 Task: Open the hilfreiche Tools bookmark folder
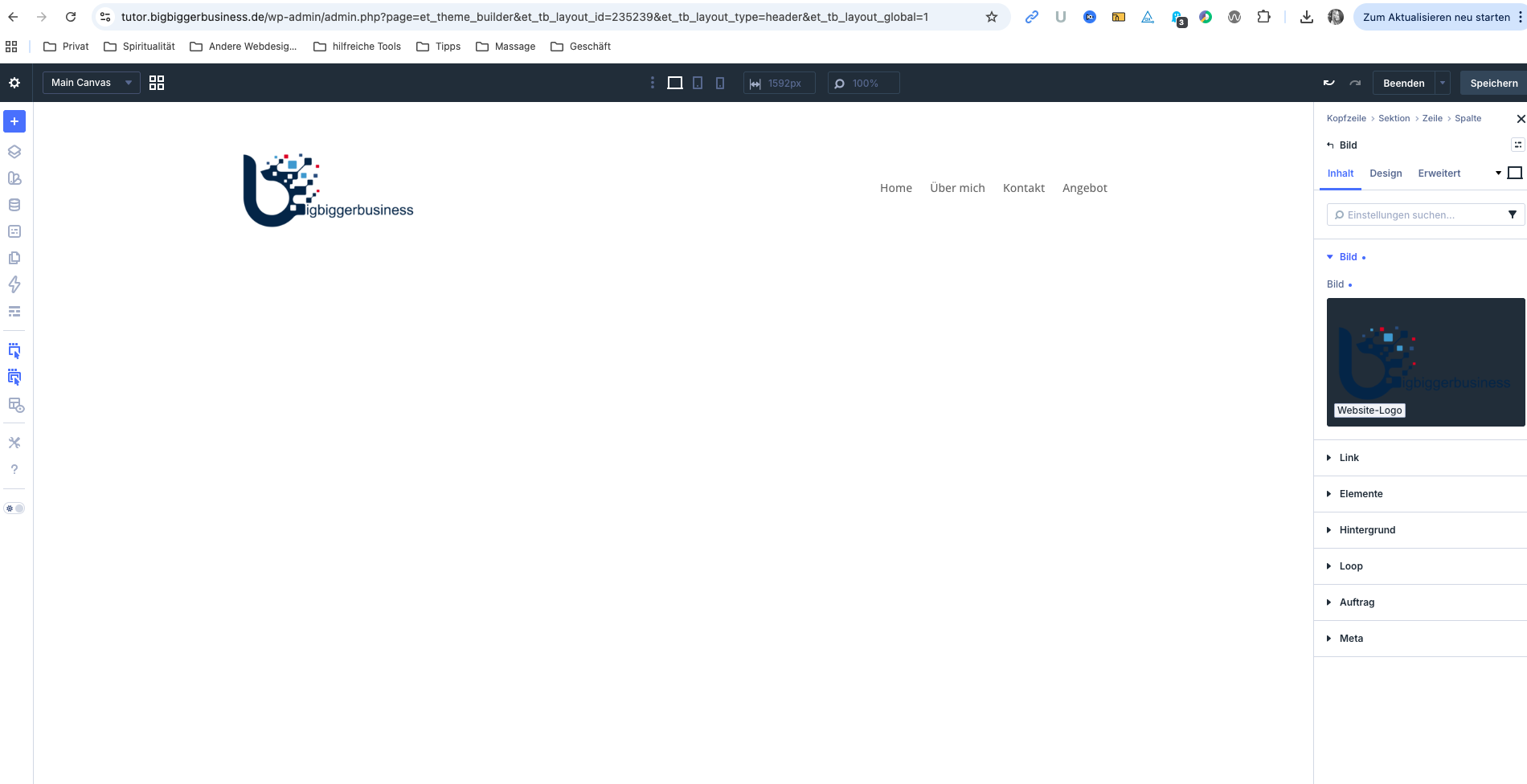point(357,47)
